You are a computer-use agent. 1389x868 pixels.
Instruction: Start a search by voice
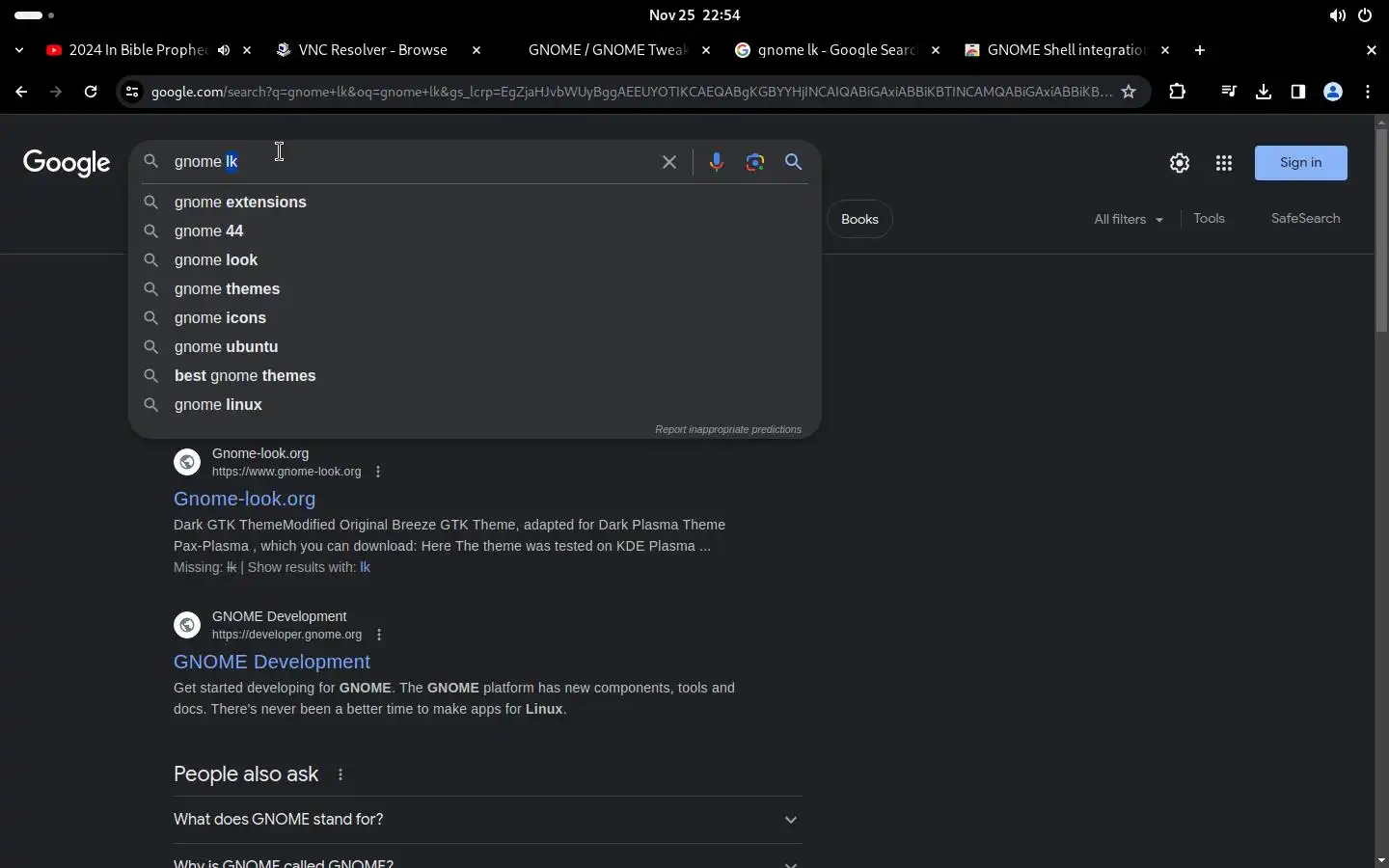[717, 162]
